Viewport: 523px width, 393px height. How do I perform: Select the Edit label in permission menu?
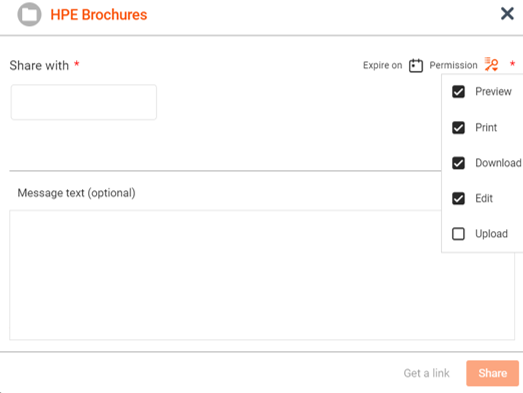pyautogui.click(x=484, y=199)
